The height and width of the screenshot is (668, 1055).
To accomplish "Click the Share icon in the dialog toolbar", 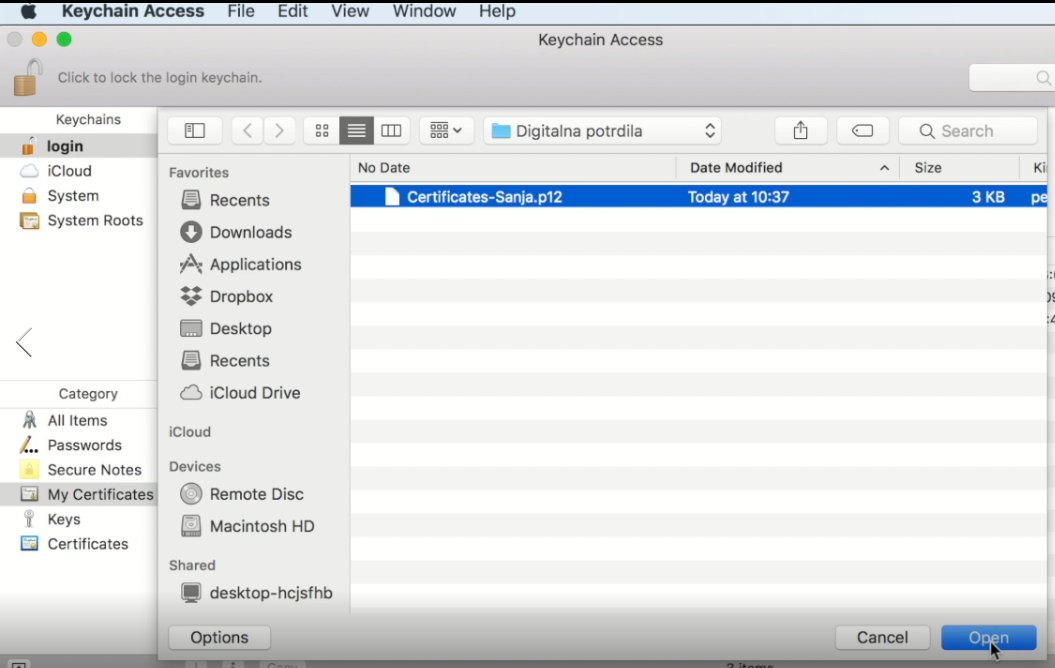I will click(801, 131).
